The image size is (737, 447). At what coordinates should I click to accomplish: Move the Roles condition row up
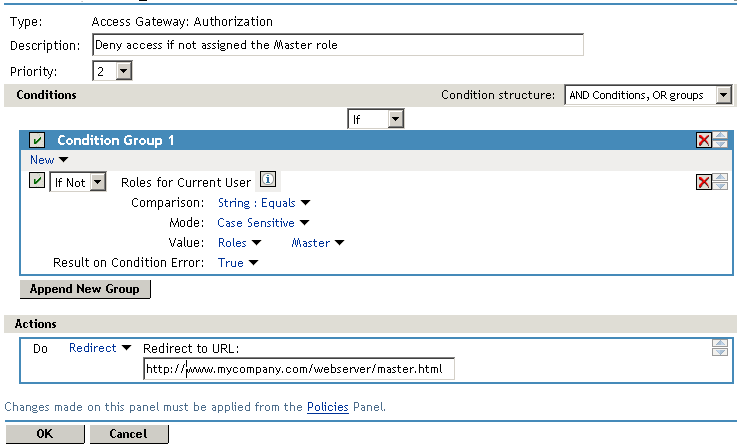point(719,177)
